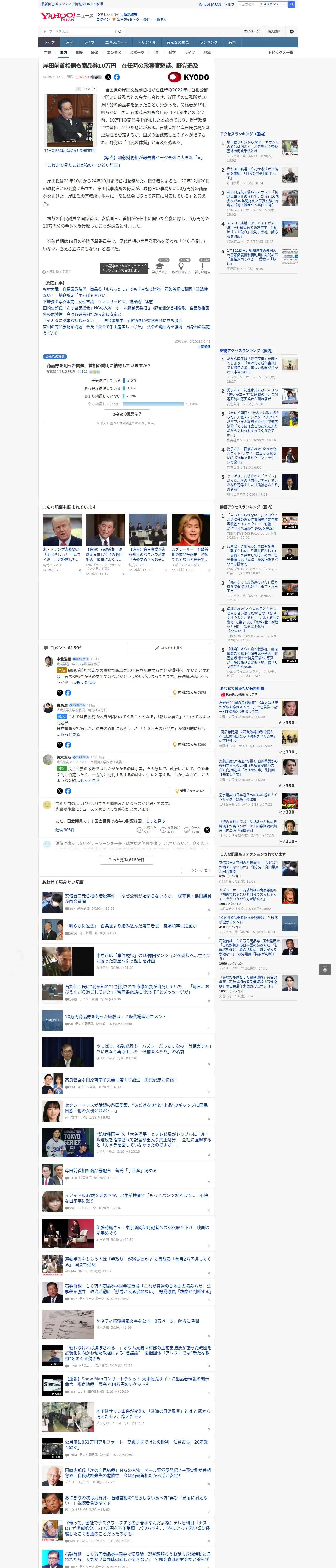Click the 記事に関する報告 report link
The image size is (336, 1568).
click(57, 272)
